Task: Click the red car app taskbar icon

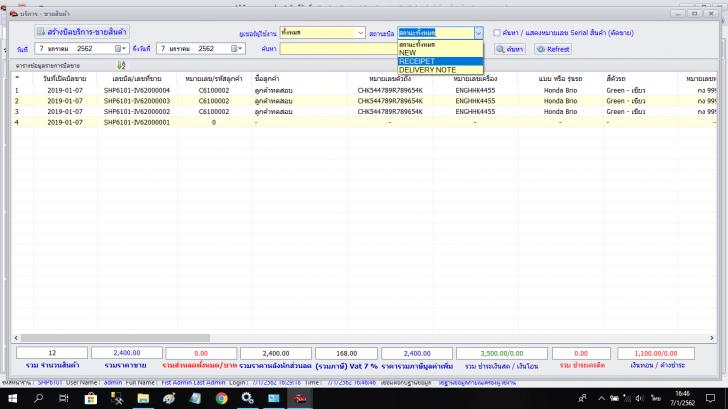Action: pos(299,398)
